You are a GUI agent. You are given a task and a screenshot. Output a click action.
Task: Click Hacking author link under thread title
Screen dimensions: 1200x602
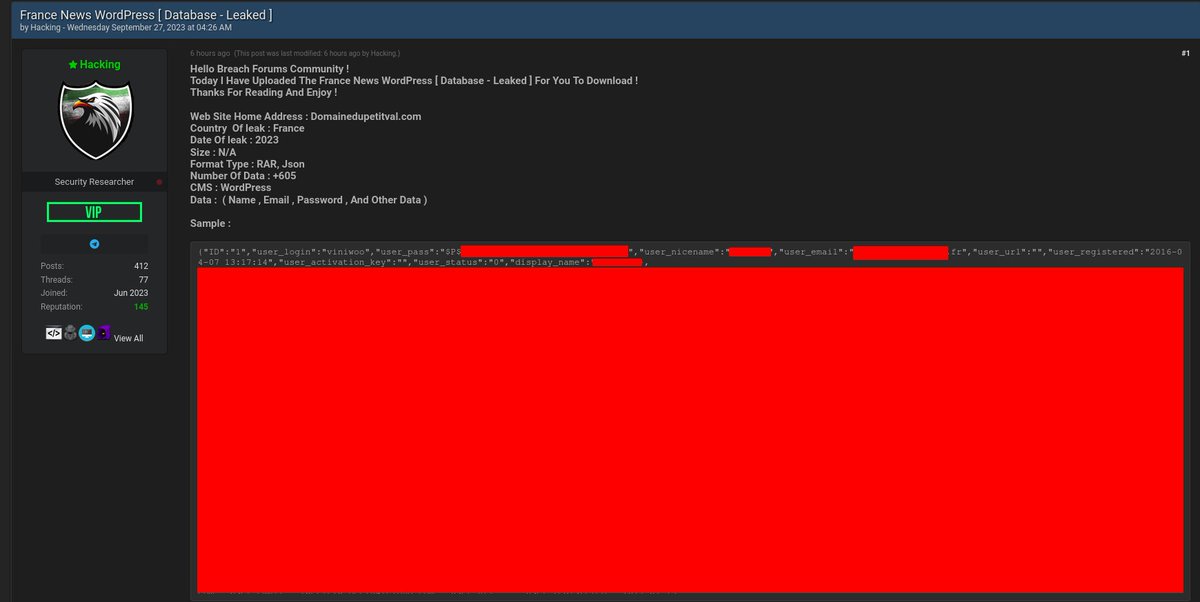coord(44,28)
